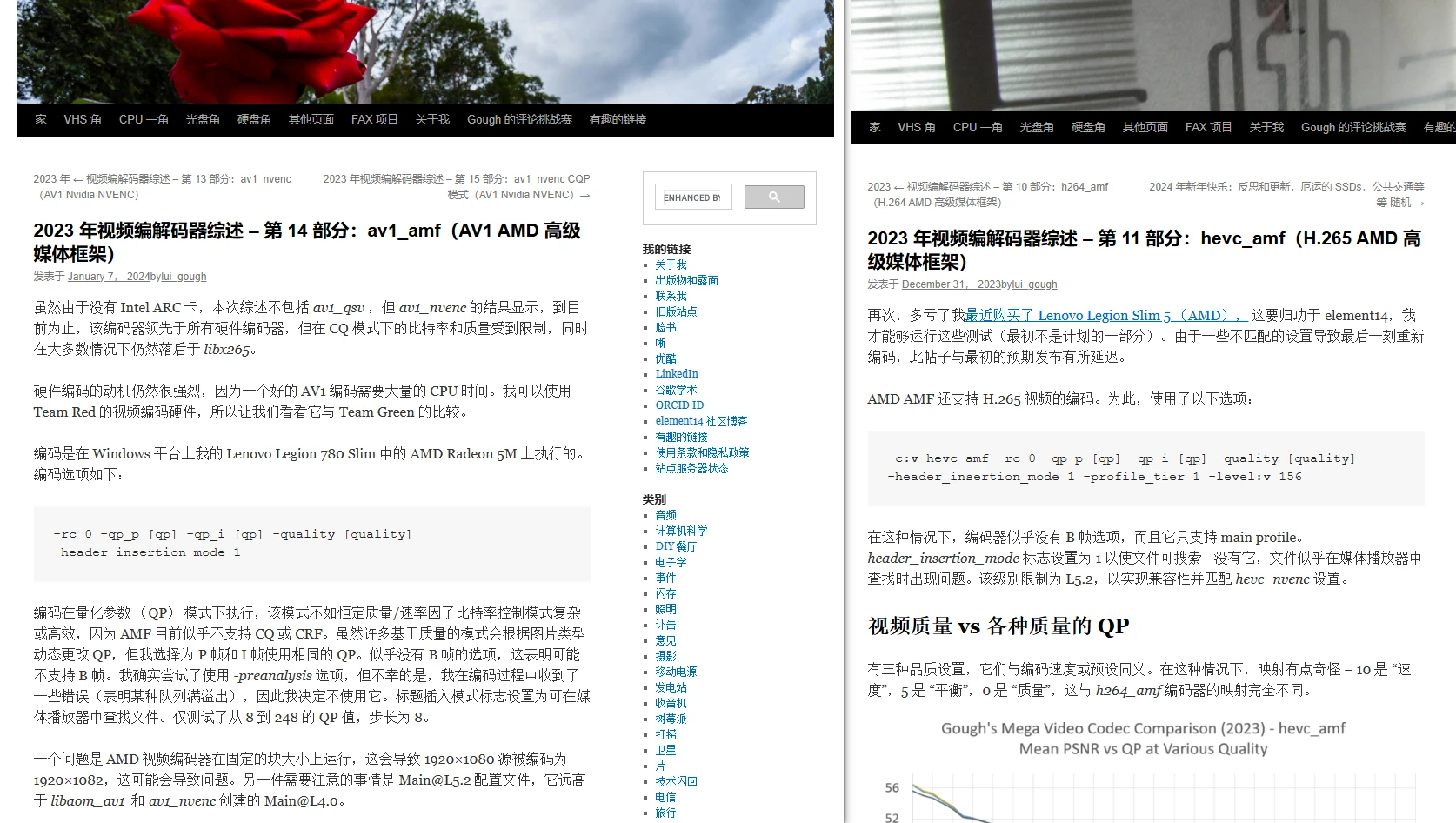The image size is (1456, 823).
Task: Open VHS 角 menu in the right window
Action: pyautogui.click(x=917, y=127)
